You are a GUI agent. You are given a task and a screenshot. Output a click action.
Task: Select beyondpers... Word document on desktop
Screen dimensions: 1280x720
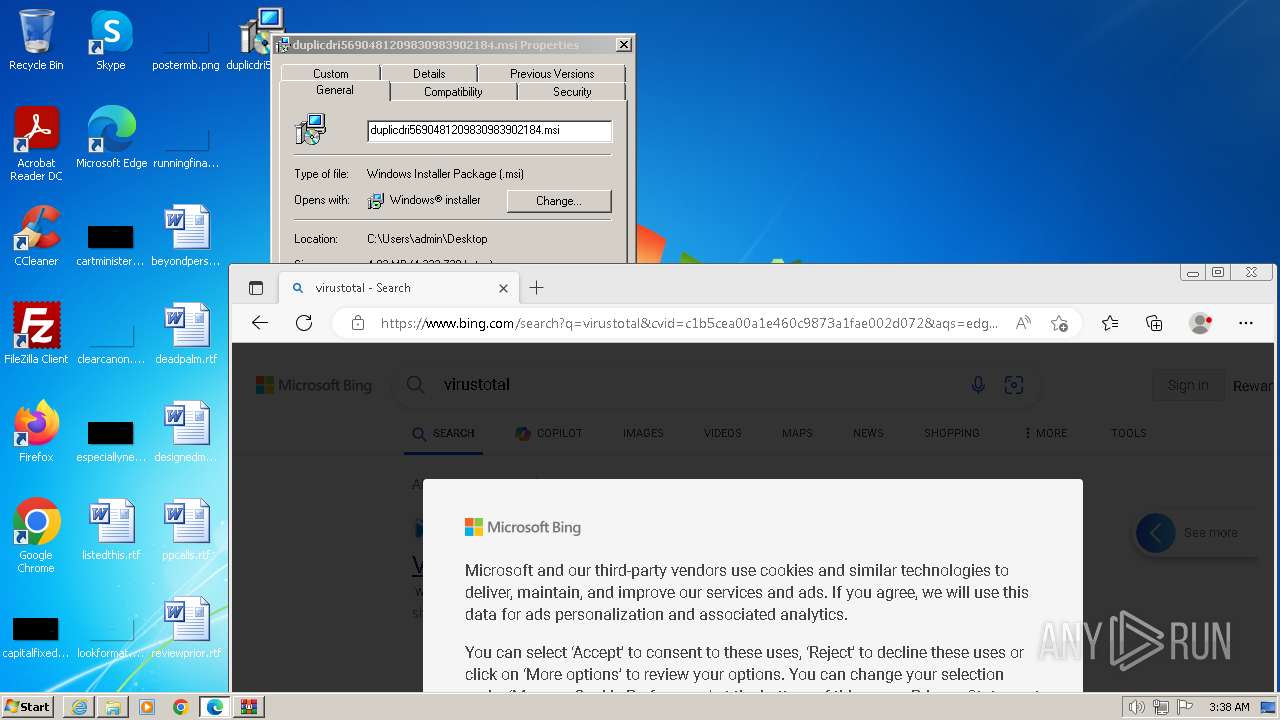186,236
